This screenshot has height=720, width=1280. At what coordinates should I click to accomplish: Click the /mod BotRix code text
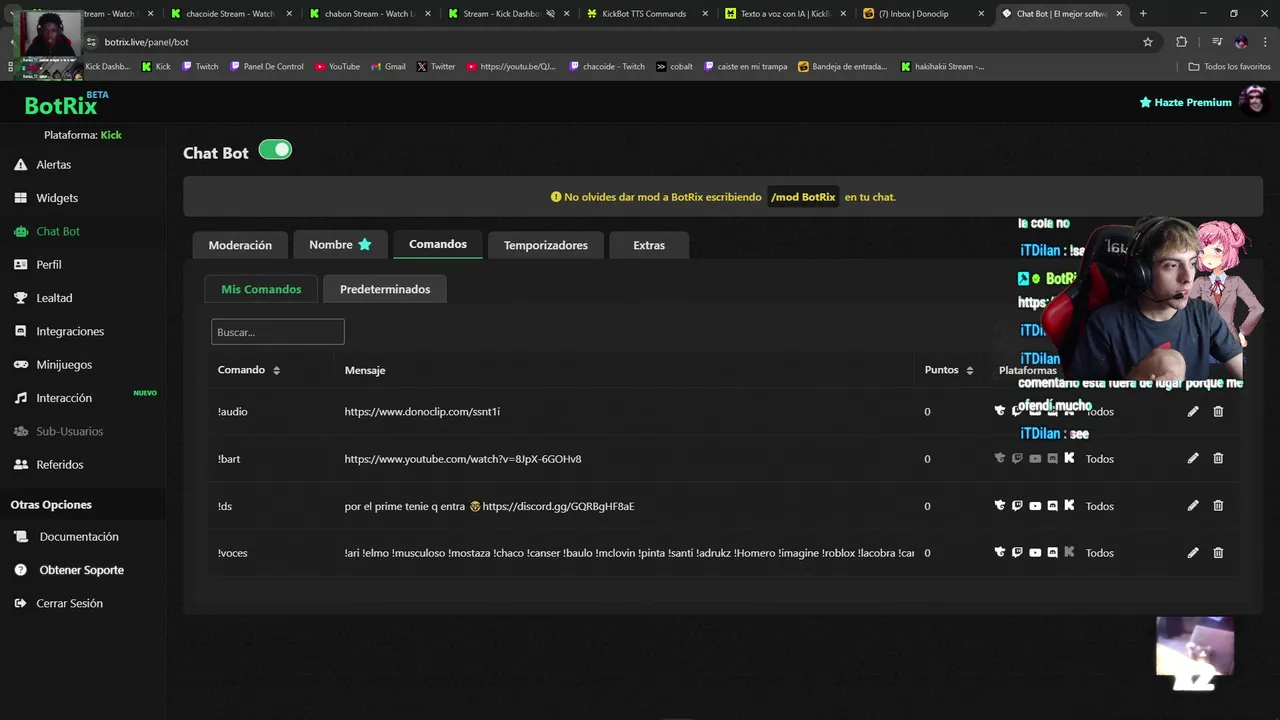click(x=803, y=197)
